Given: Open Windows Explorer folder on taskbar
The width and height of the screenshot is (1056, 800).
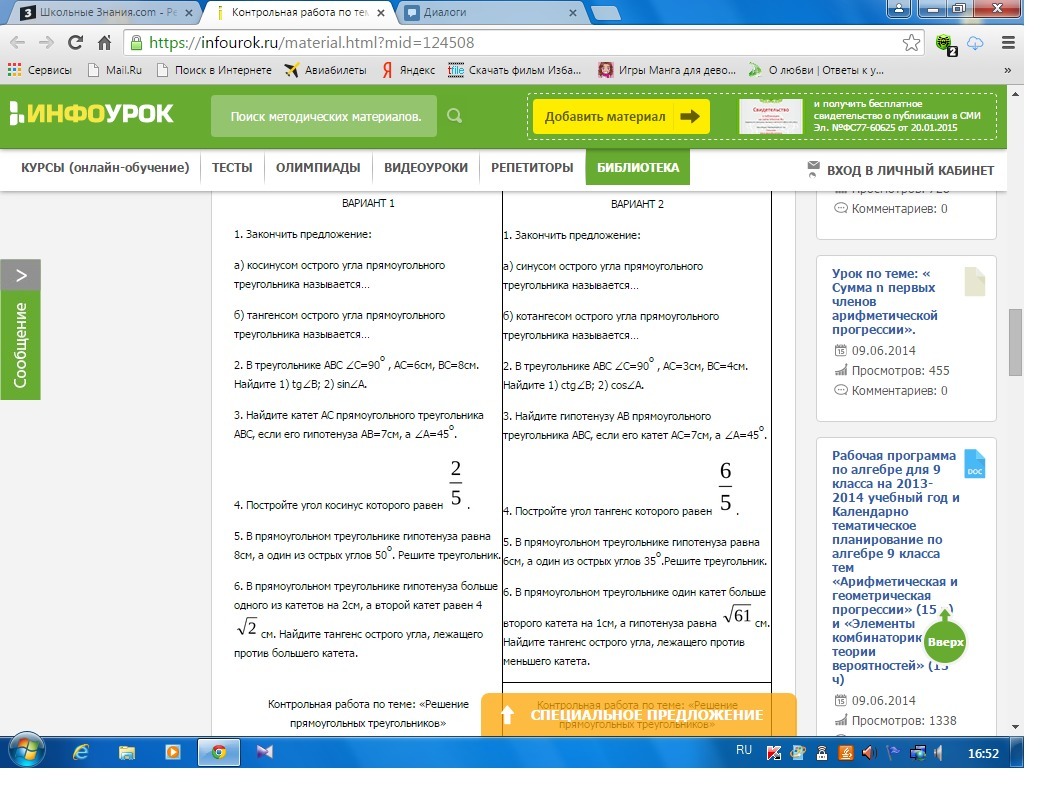Looking at the screenshot, I should coord(127,752).
